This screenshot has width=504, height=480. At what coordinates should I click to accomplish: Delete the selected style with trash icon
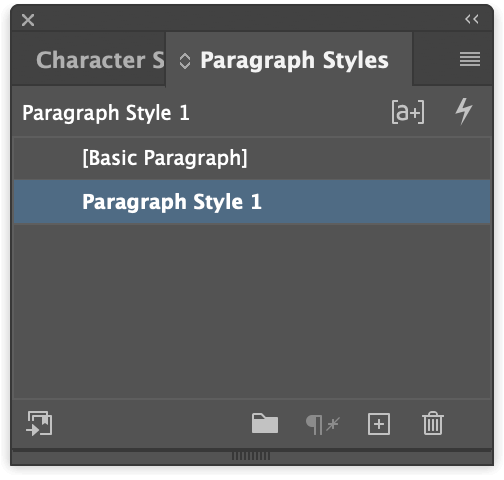(x=433, y=423)
